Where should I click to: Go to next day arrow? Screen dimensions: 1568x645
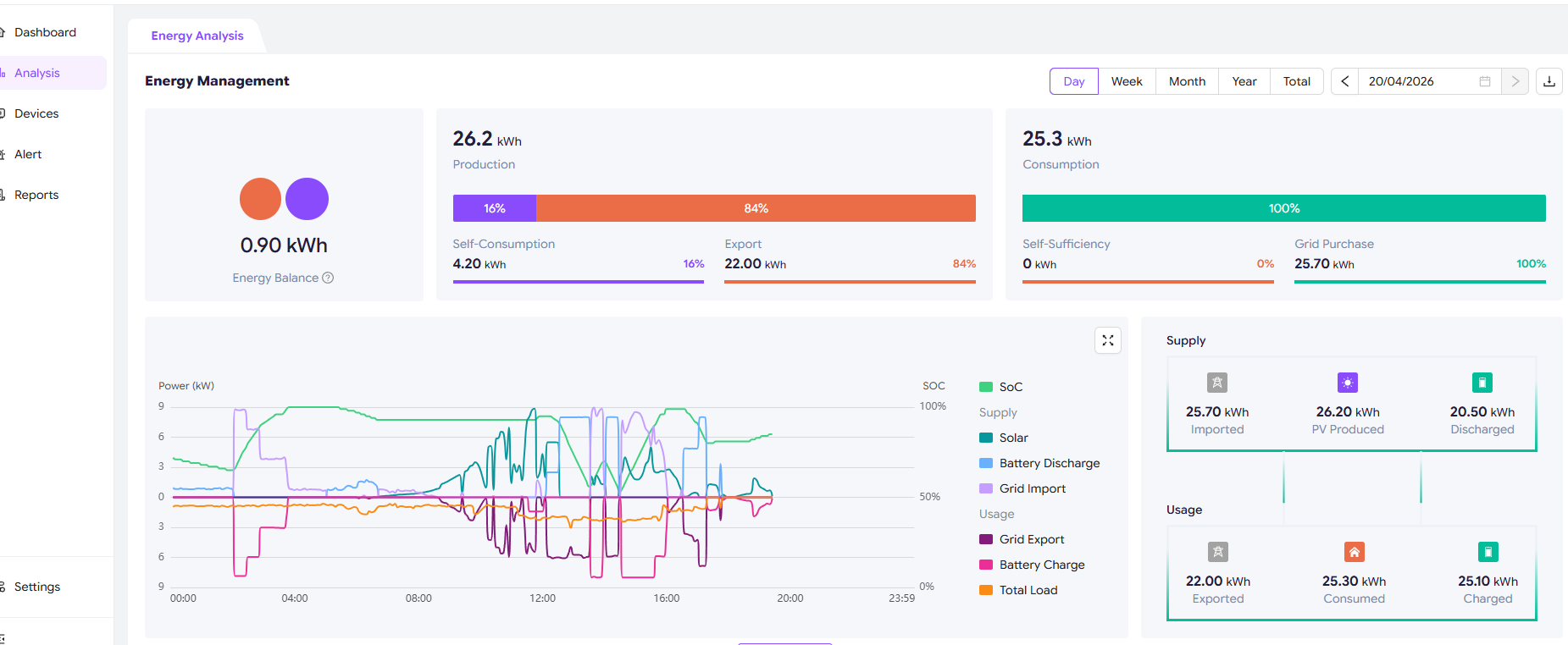(x=1515, y=81)
